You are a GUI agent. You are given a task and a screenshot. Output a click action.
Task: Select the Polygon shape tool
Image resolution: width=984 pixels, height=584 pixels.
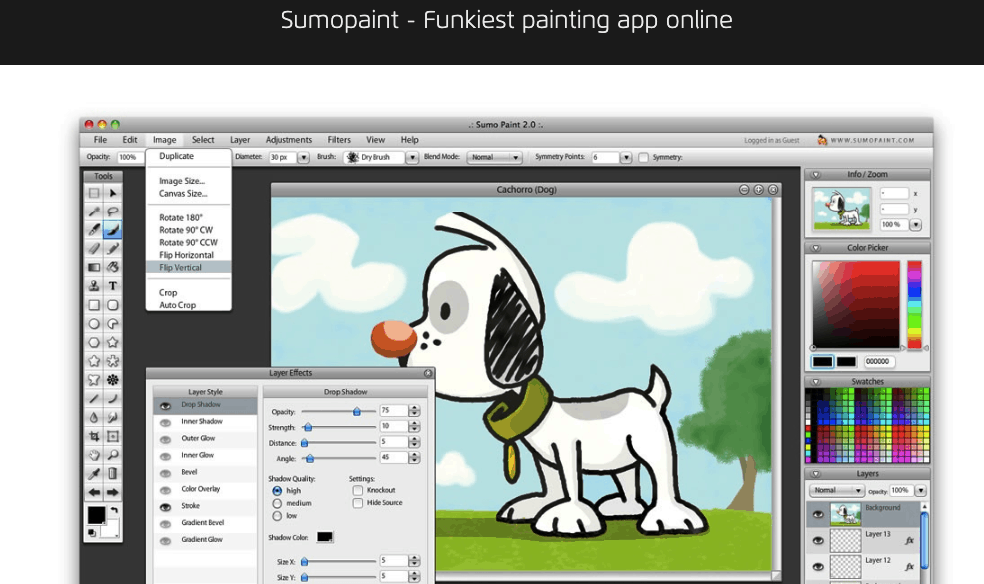[x=94, y=342]
